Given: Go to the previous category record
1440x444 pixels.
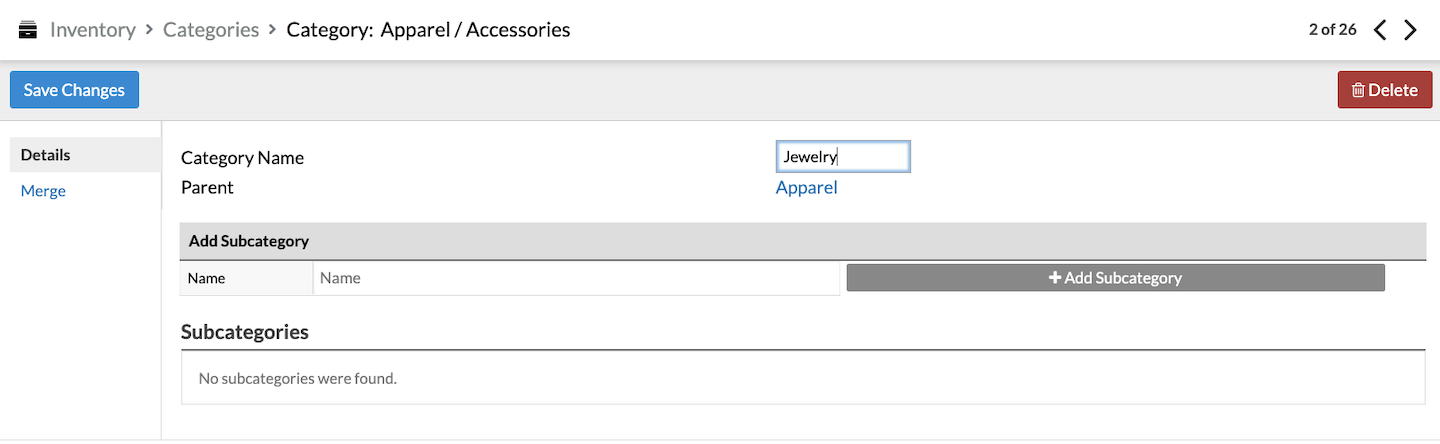Looking at the screenshot, I should point(1380,30).
